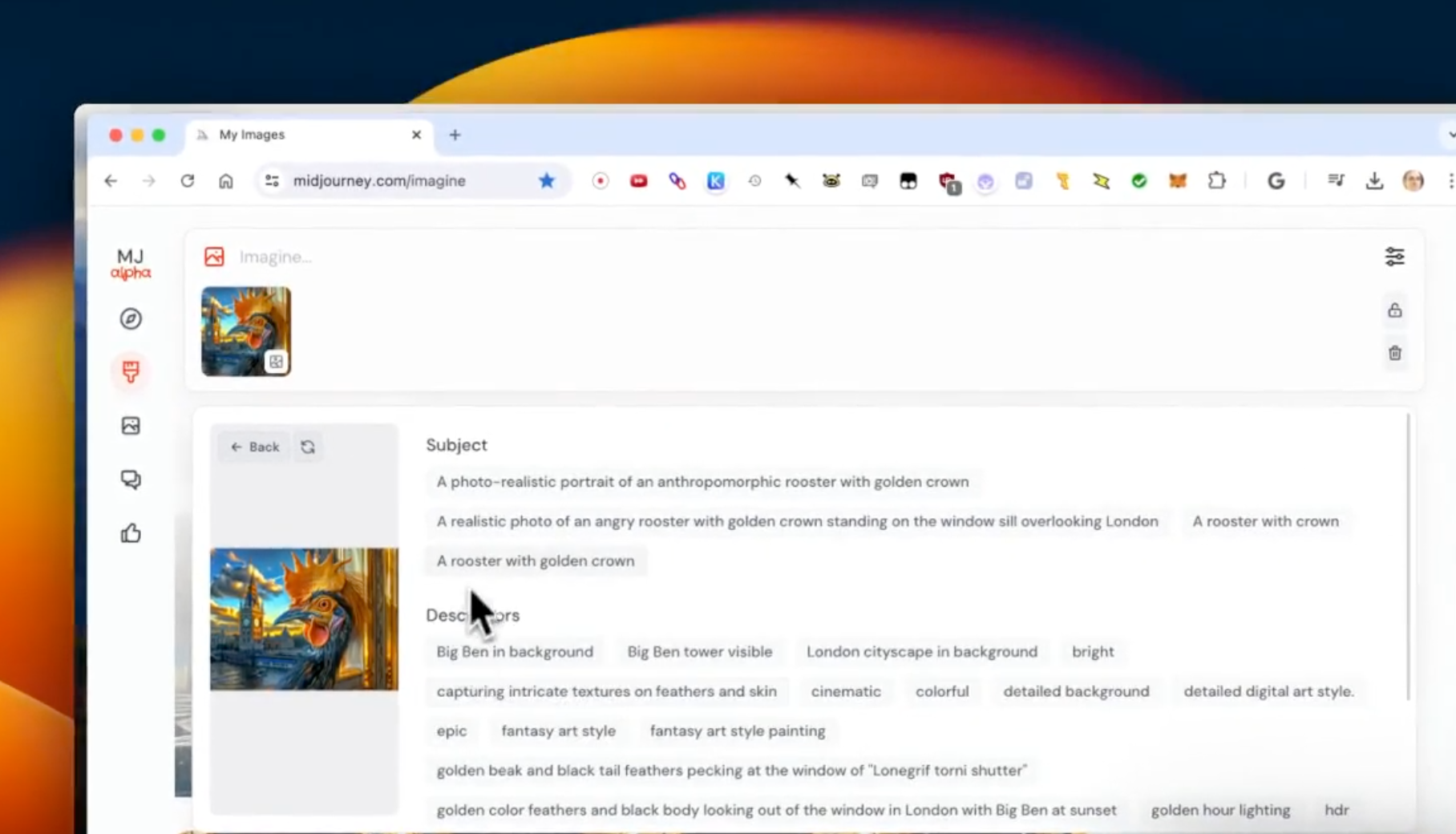This screenshot has width=1456, height=834.
Task: Select 'capturing intricate textures on feathers and skin'
Action: coord(607,691)
